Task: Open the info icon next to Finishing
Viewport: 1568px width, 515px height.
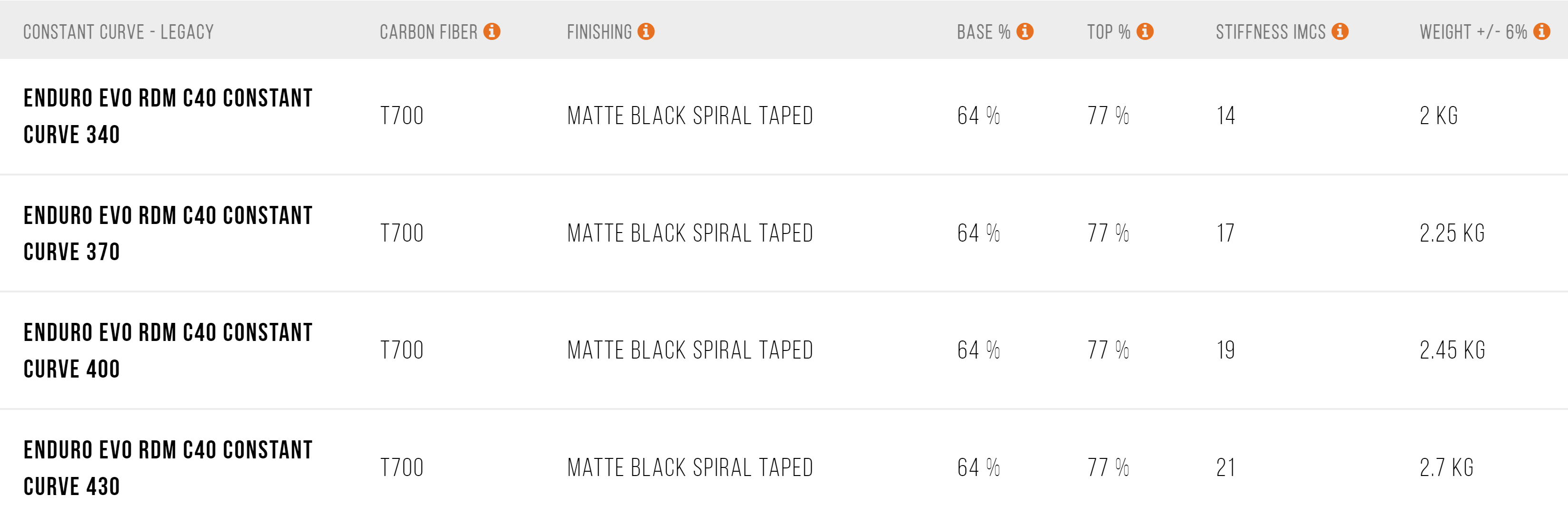Action: (x=646, y=31)
